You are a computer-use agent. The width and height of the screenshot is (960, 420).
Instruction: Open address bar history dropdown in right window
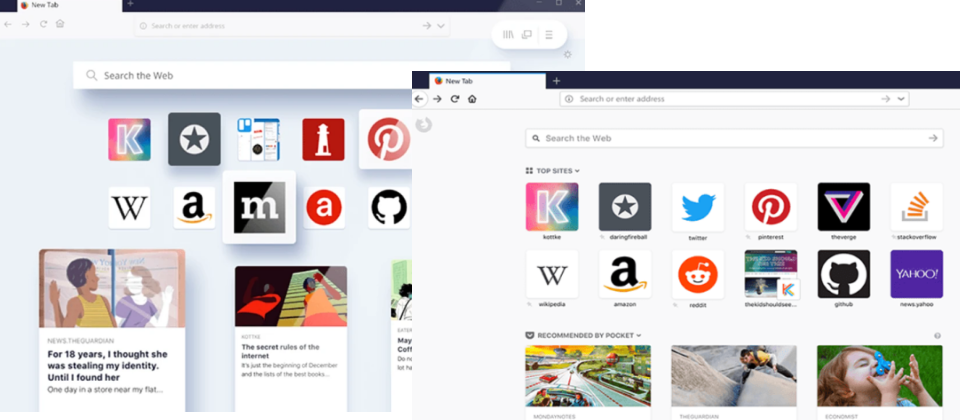point(901,99)
